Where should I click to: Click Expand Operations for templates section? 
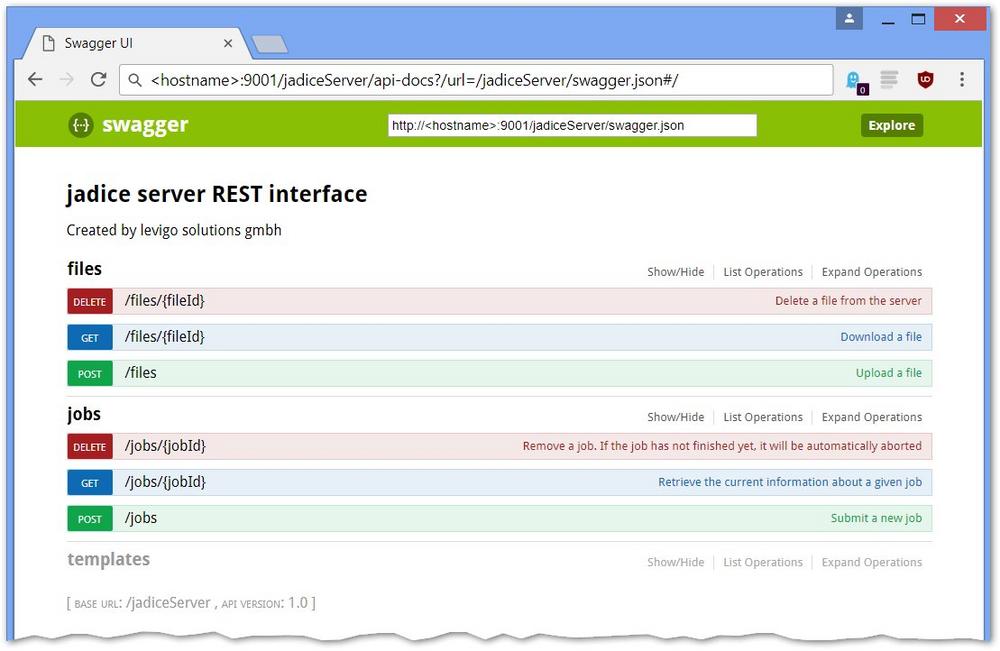[x=872, y=562]
